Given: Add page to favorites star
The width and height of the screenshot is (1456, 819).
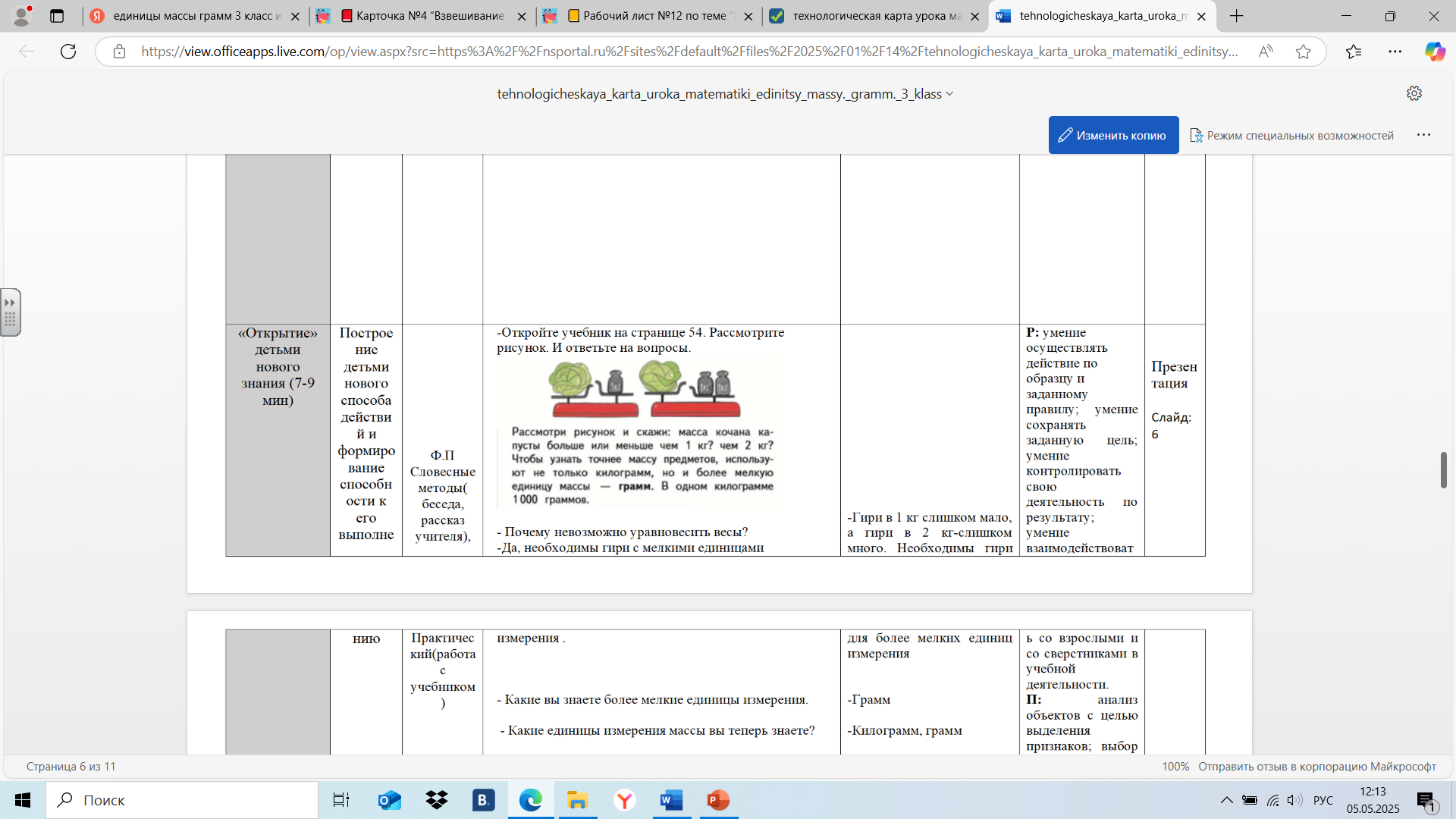Looking at the screenshot, I should pyautogui.click(x=1304, y=52).
